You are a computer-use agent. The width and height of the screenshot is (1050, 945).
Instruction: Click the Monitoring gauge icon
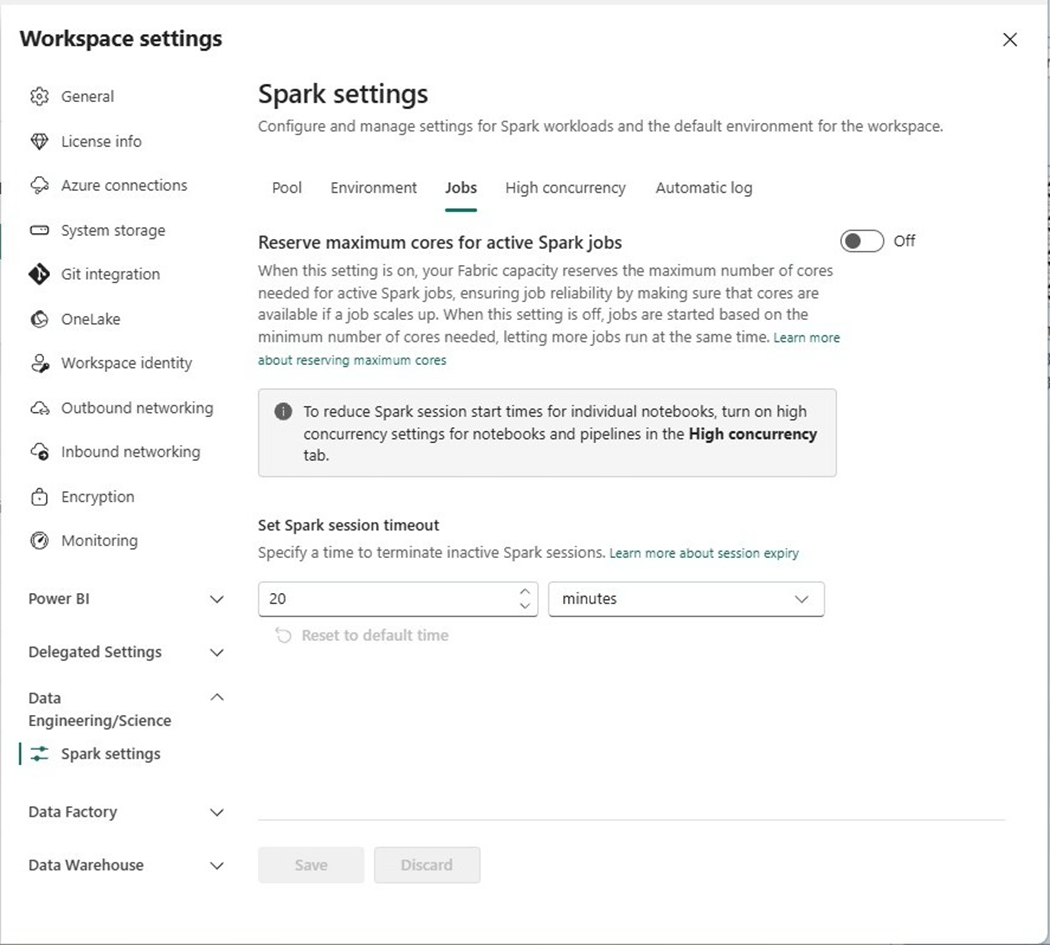pyautogui.click(x=40, y=541)
